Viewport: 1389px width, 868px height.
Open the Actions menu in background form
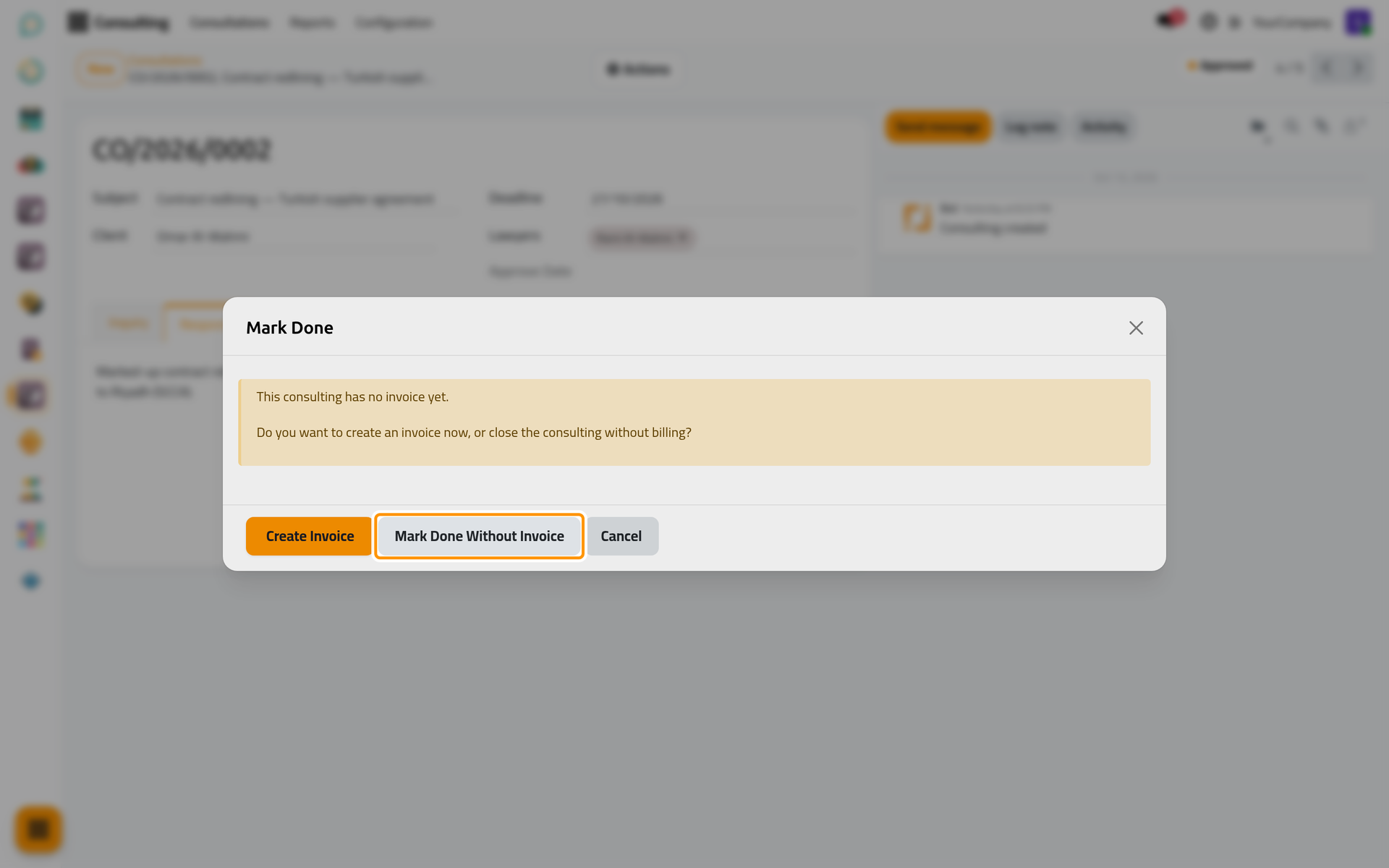tap(638, 69)
